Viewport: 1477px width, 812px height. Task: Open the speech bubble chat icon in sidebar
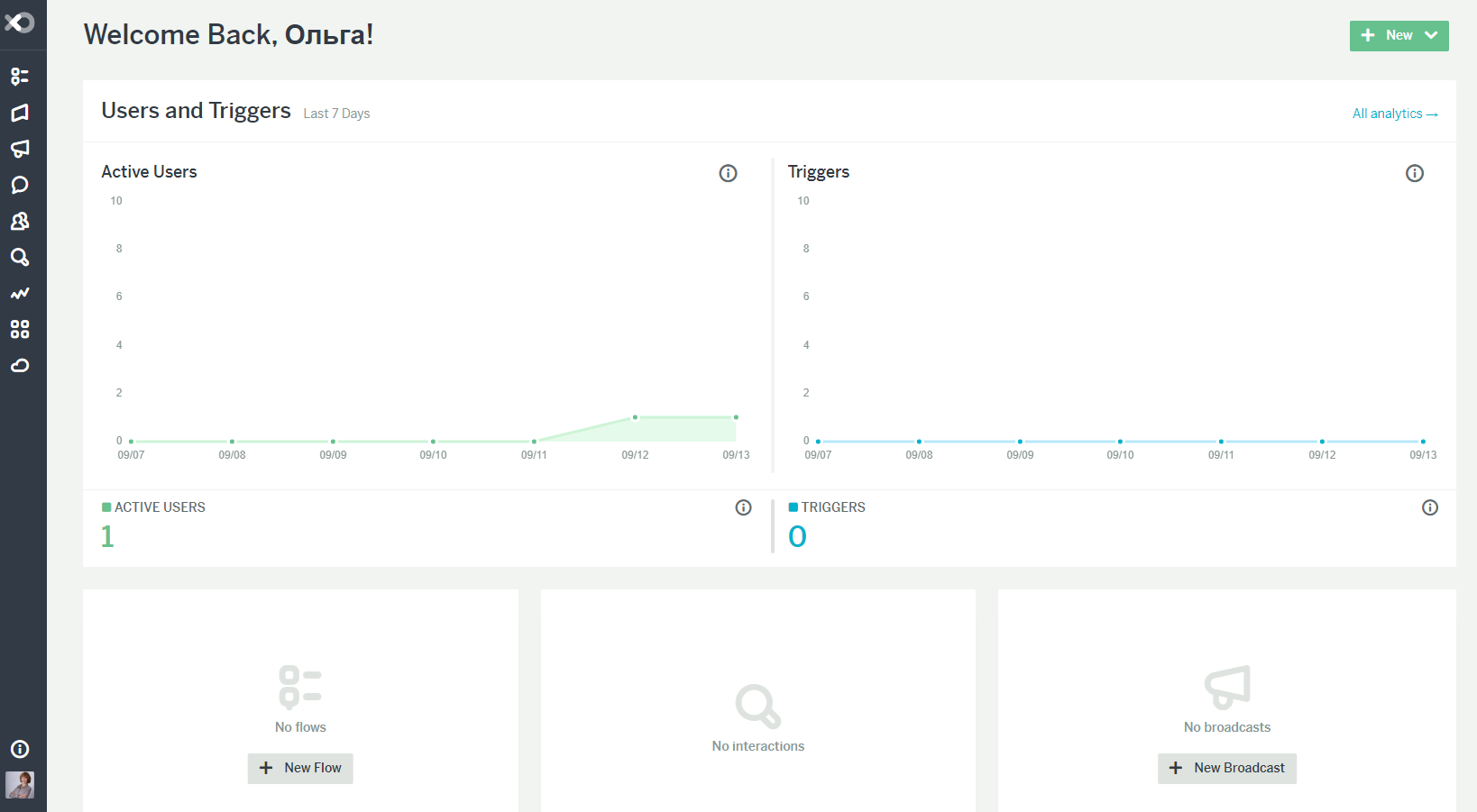20,185
